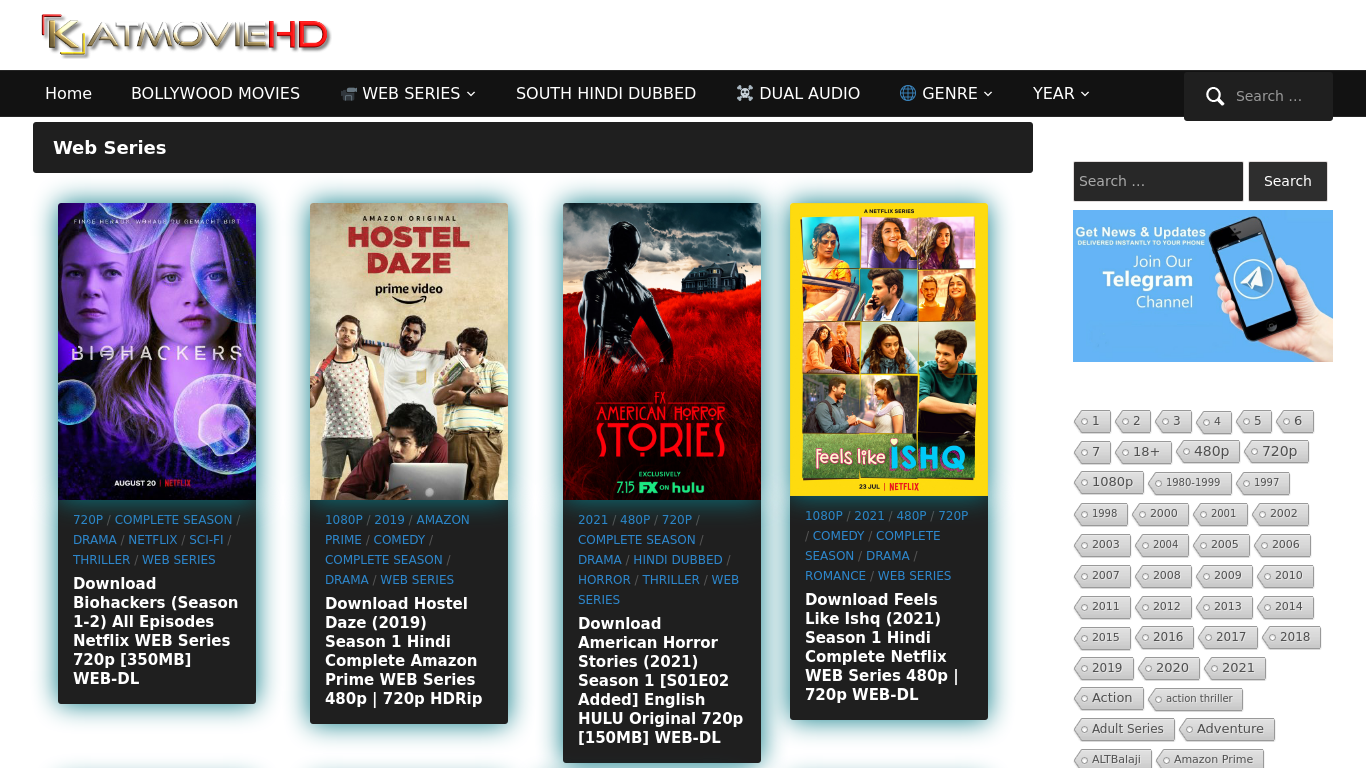Select the action thriller tag
Viewport: 1366px width, 768px height.
[1195, 699]
